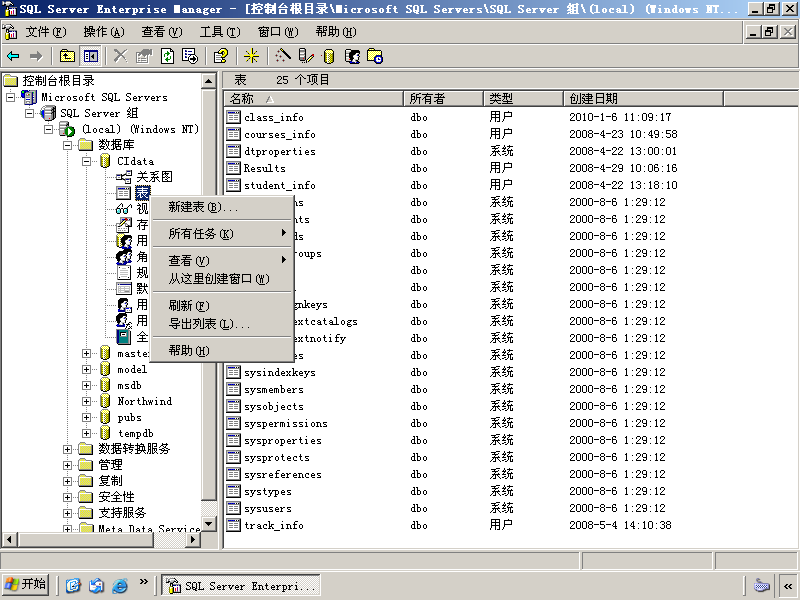Expand hidden quick launch icons chevron
Viewport: 800px width, 600px height.
click(143, 582)
